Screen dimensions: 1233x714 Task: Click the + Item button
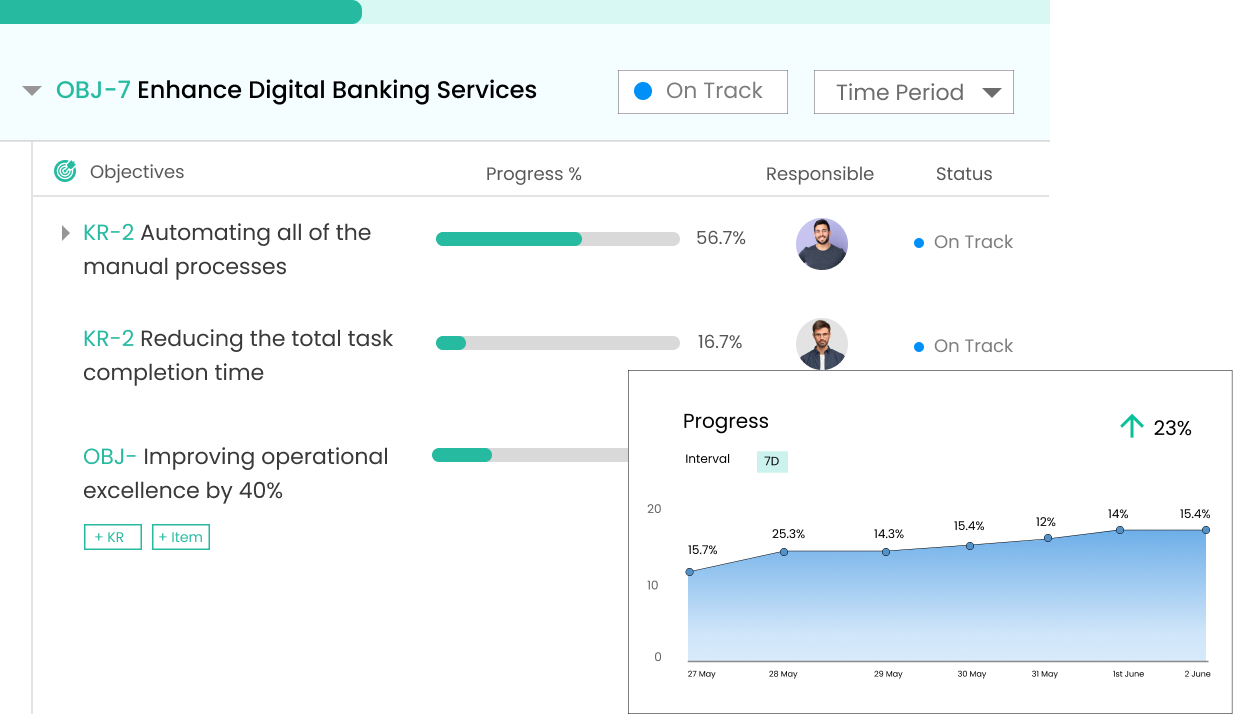tap(181, 537)
